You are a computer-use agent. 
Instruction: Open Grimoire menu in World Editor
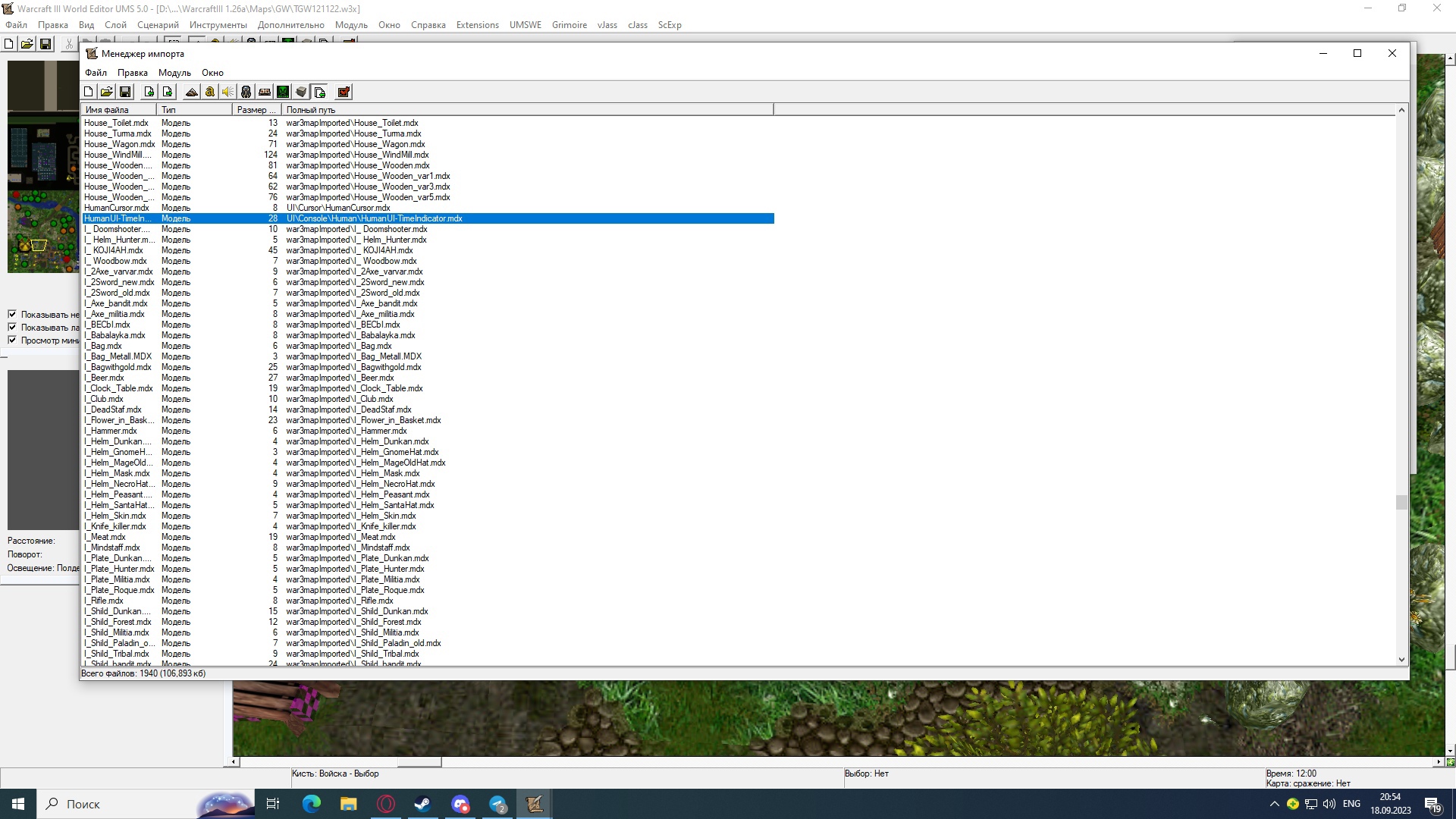tap(570, 25)
